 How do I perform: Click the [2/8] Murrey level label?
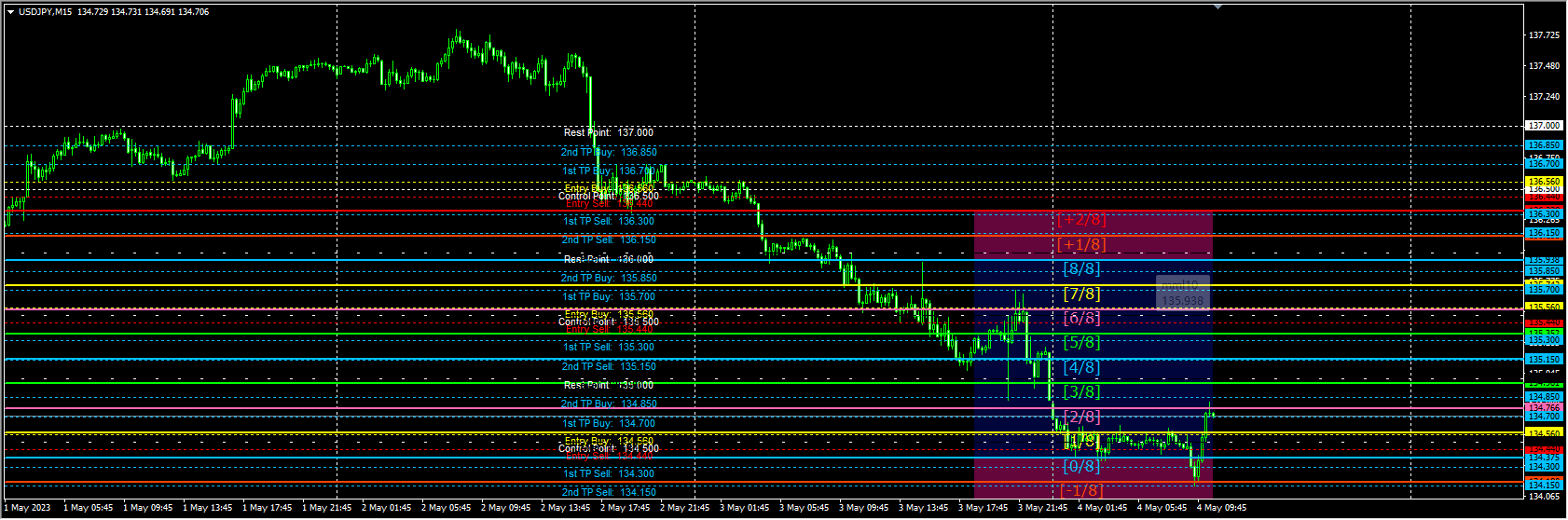pyautogui.click(x=1081, y=417)
